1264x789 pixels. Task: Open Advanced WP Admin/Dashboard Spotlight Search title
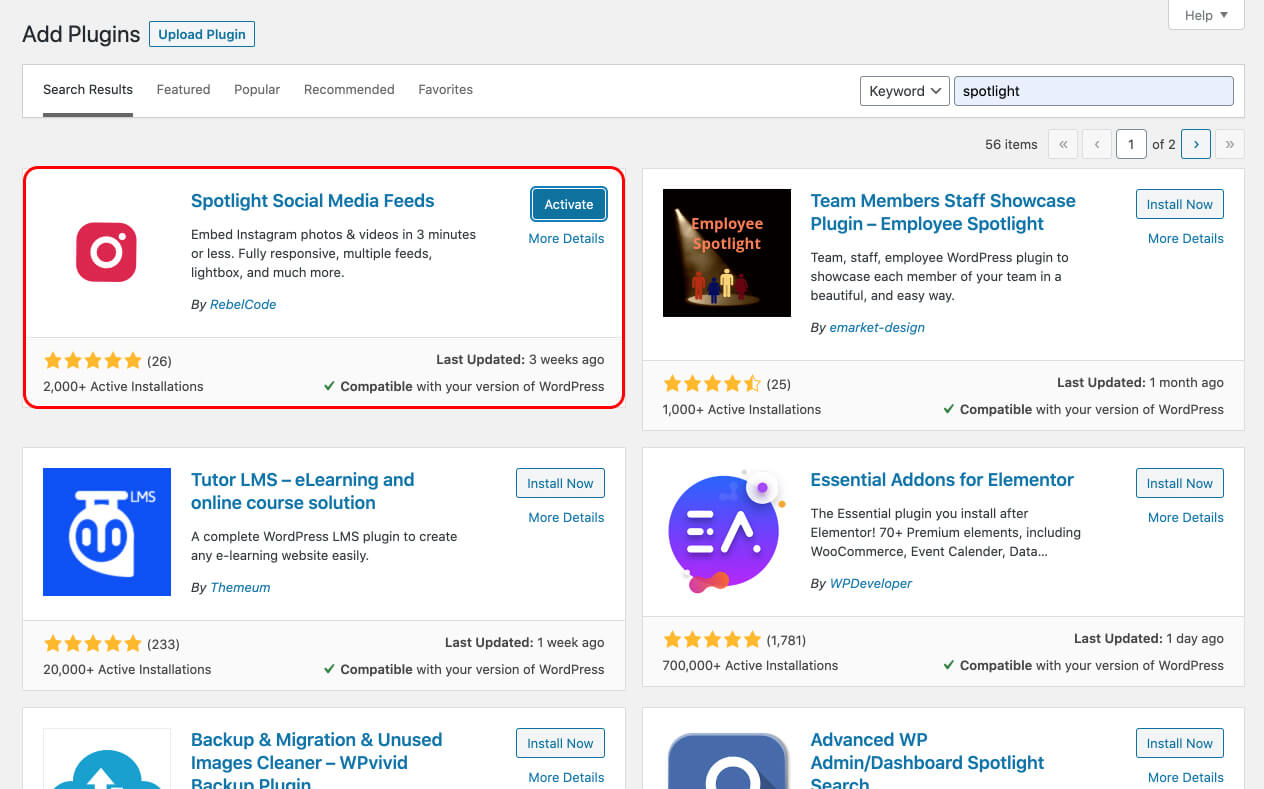point(927,762)
